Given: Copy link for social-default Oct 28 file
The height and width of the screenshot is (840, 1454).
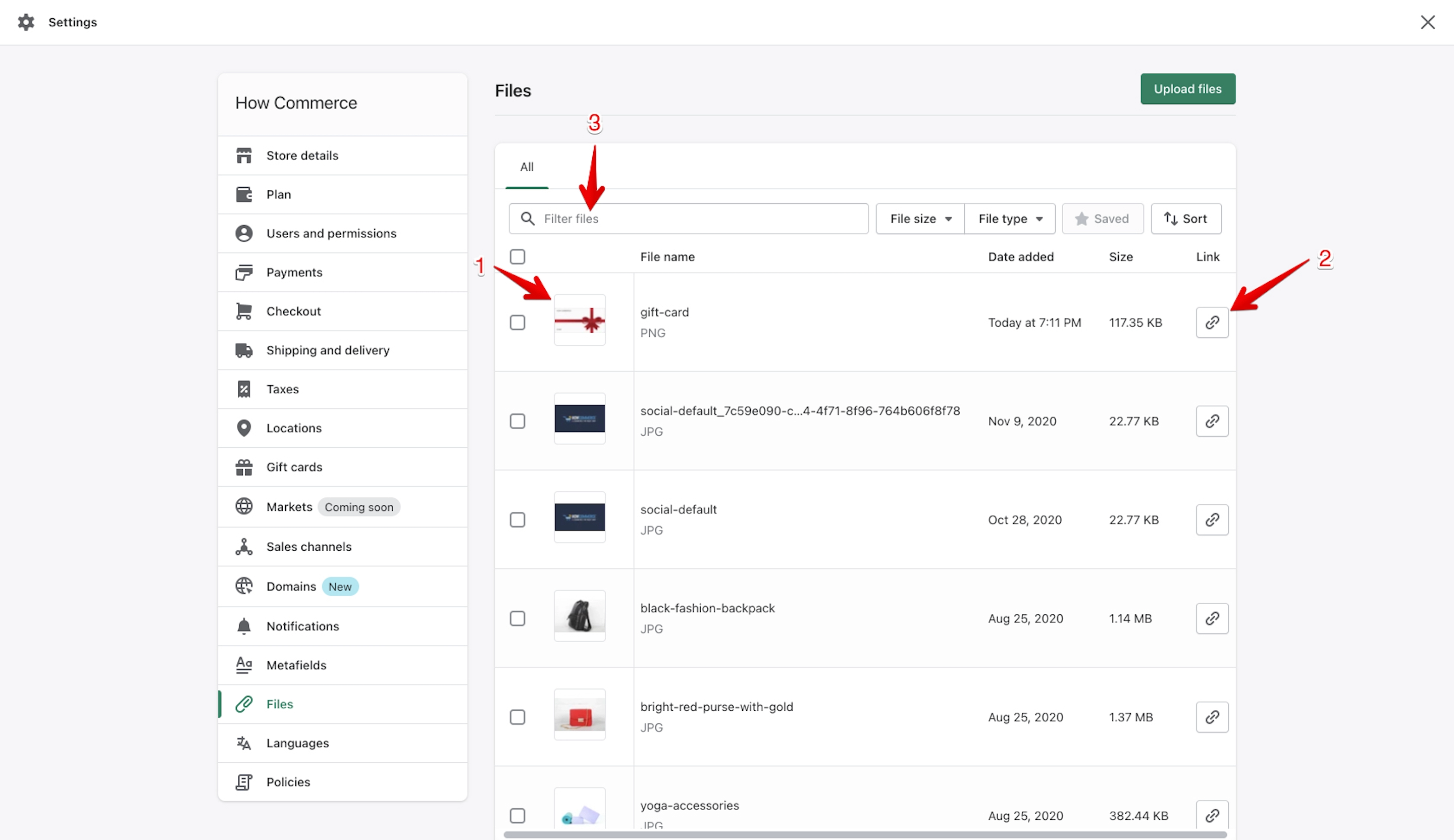Looking at the screenshot, I should point(1212,520).
